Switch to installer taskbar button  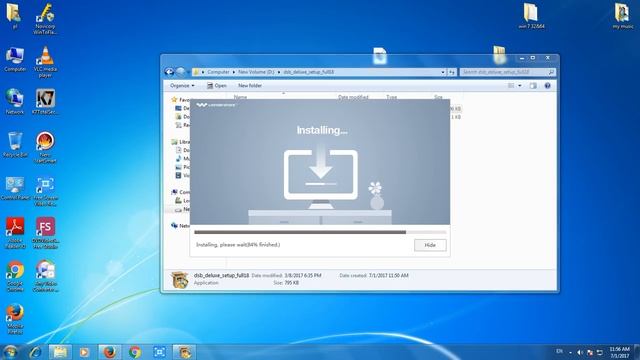point(184,352)
